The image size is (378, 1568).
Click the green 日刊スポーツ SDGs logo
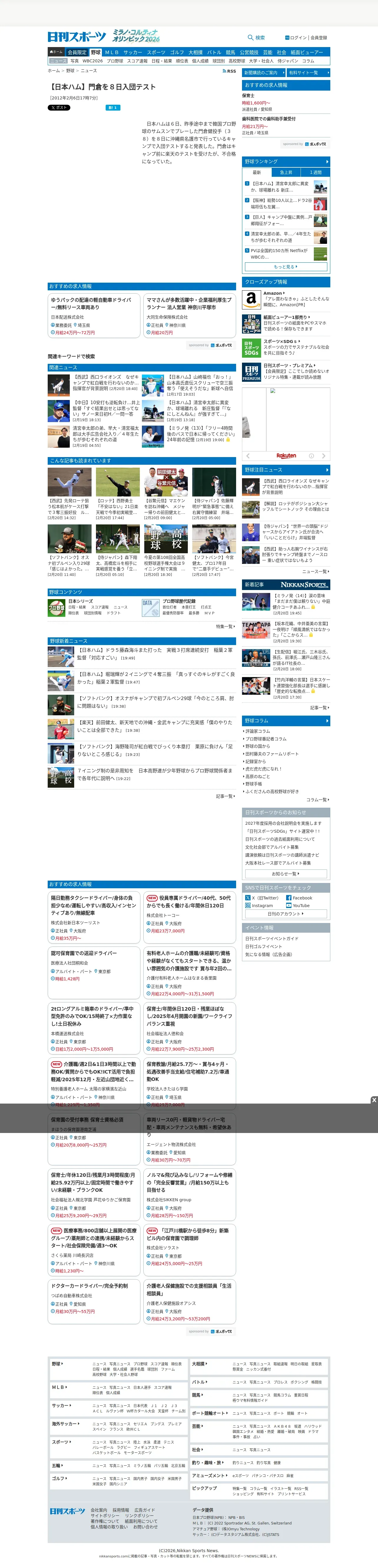(x=251, y=348)
